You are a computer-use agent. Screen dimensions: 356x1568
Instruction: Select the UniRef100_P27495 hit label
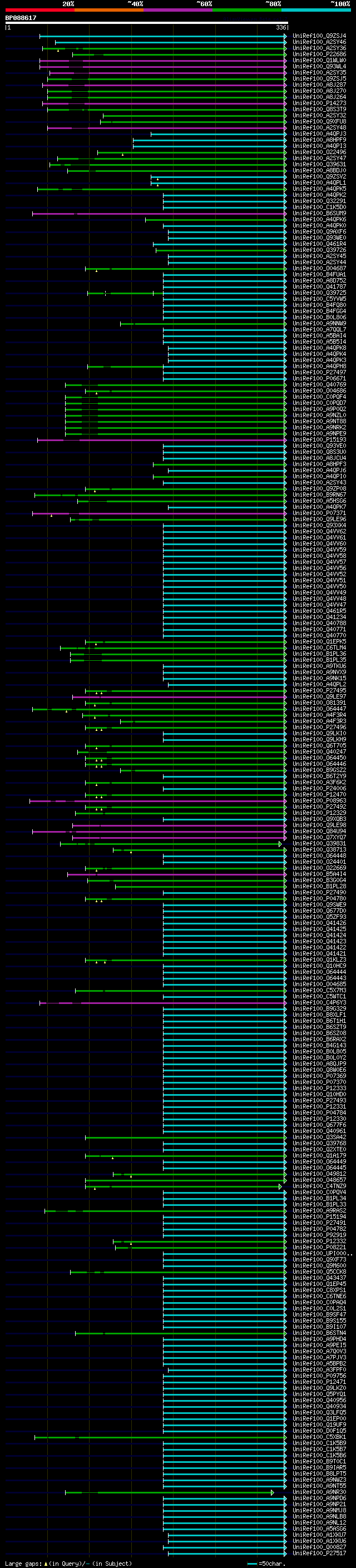point(319,690)
